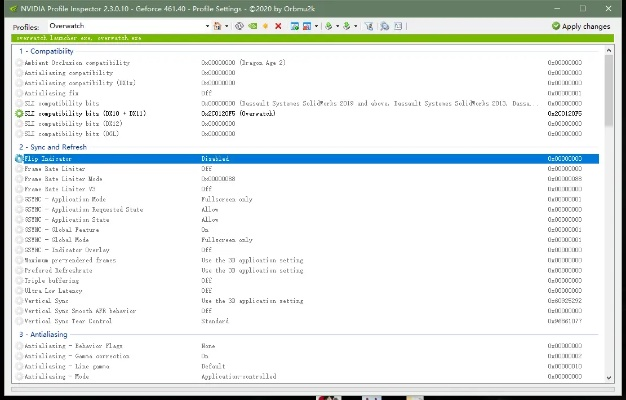626x400 pixels.
Task: Click the green overwatch launcher exe banner
Action: [x=313, y=38]
